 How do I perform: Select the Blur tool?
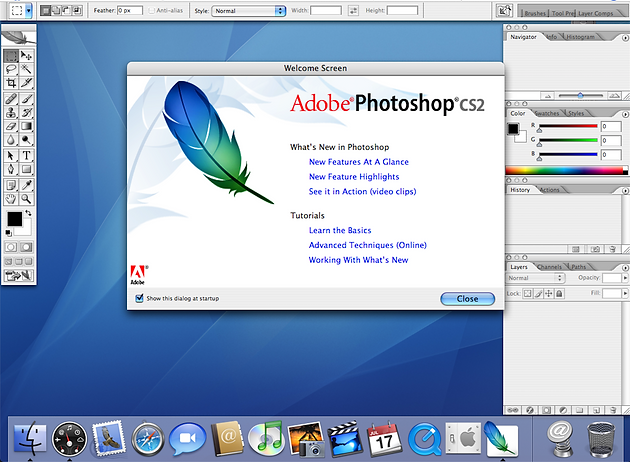(11, 140)
